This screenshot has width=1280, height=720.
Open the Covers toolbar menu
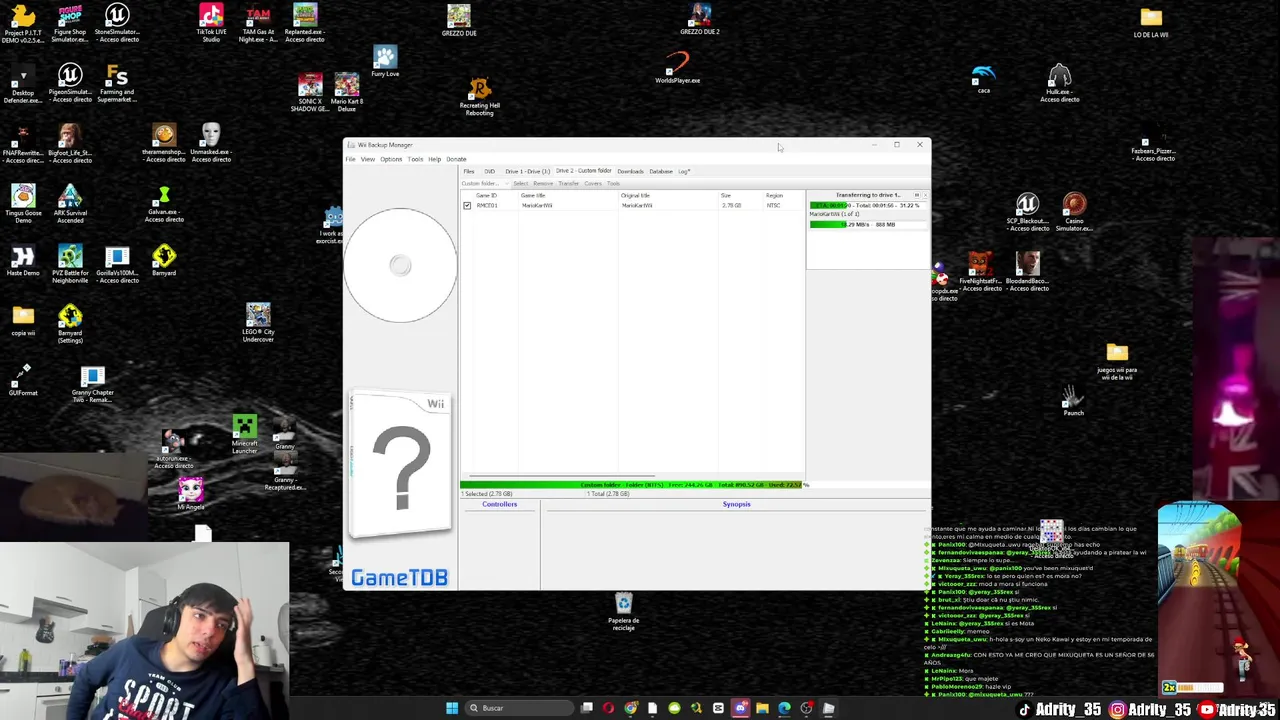pyautogui.click(x=593, y=183)
